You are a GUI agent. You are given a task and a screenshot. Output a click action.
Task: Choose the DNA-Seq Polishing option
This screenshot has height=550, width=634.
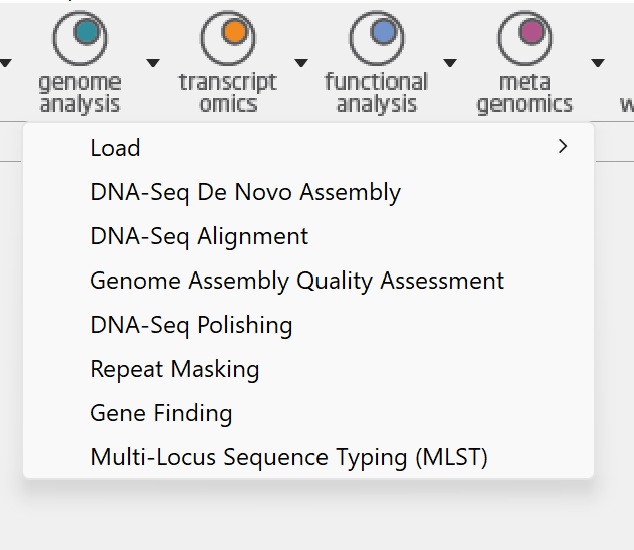click(191, 325)
